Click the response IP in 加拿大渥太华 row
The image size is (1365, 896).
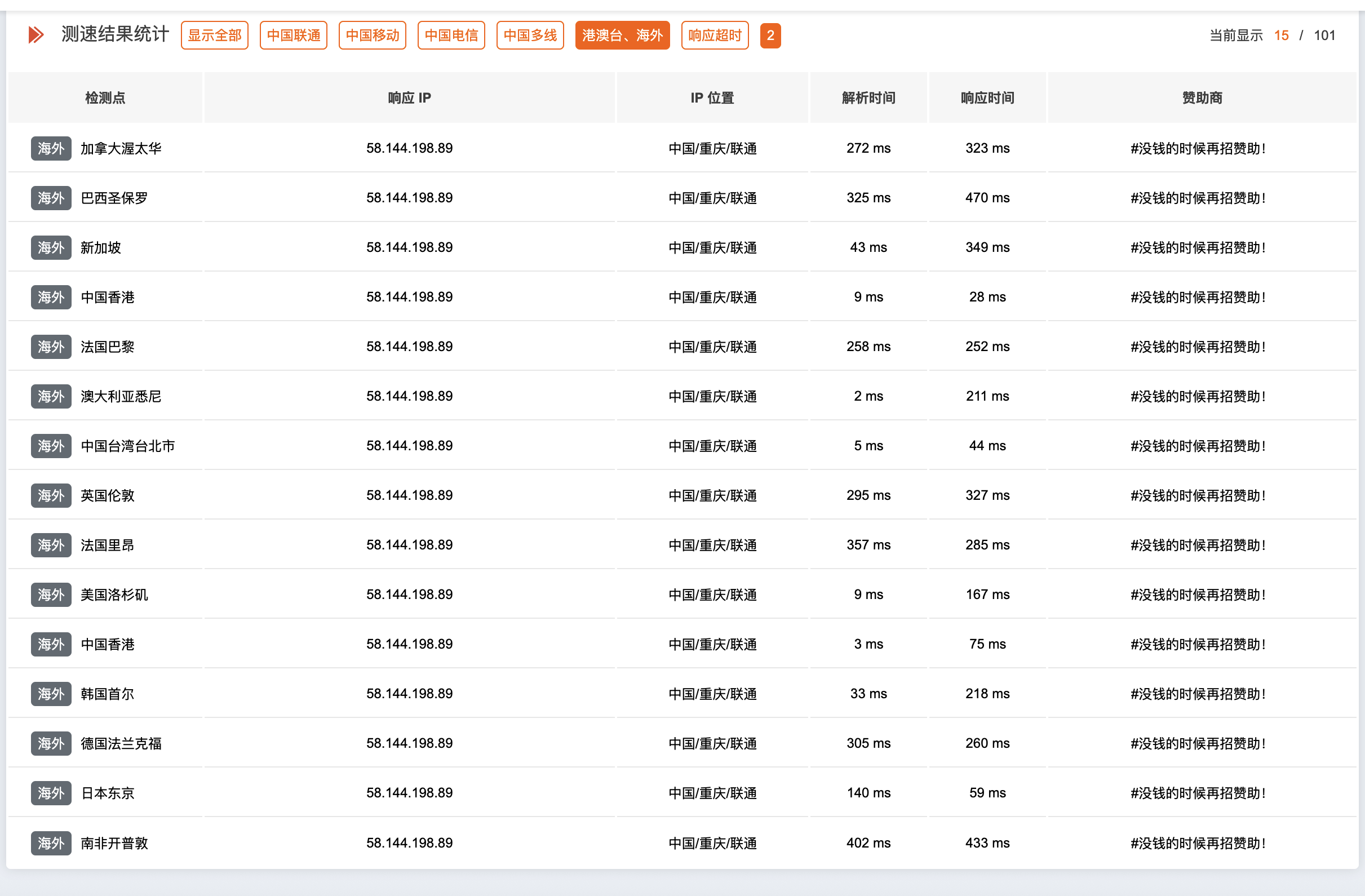(410, 148)
